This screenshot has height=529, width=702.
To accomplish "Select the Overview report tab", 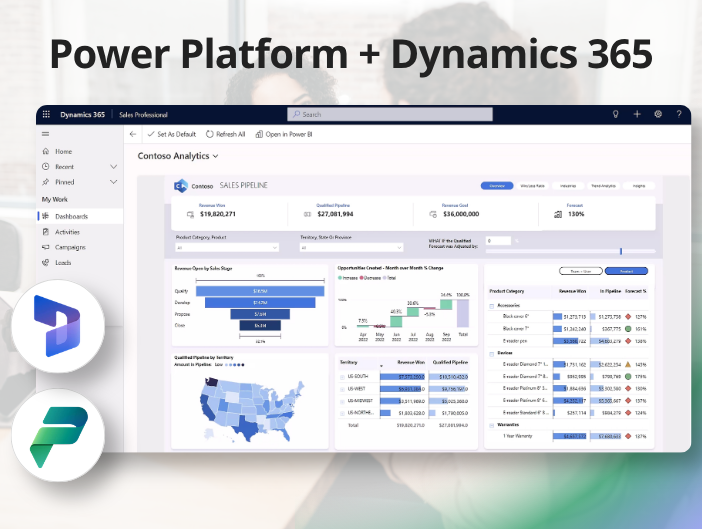I will tap(497, 186).
